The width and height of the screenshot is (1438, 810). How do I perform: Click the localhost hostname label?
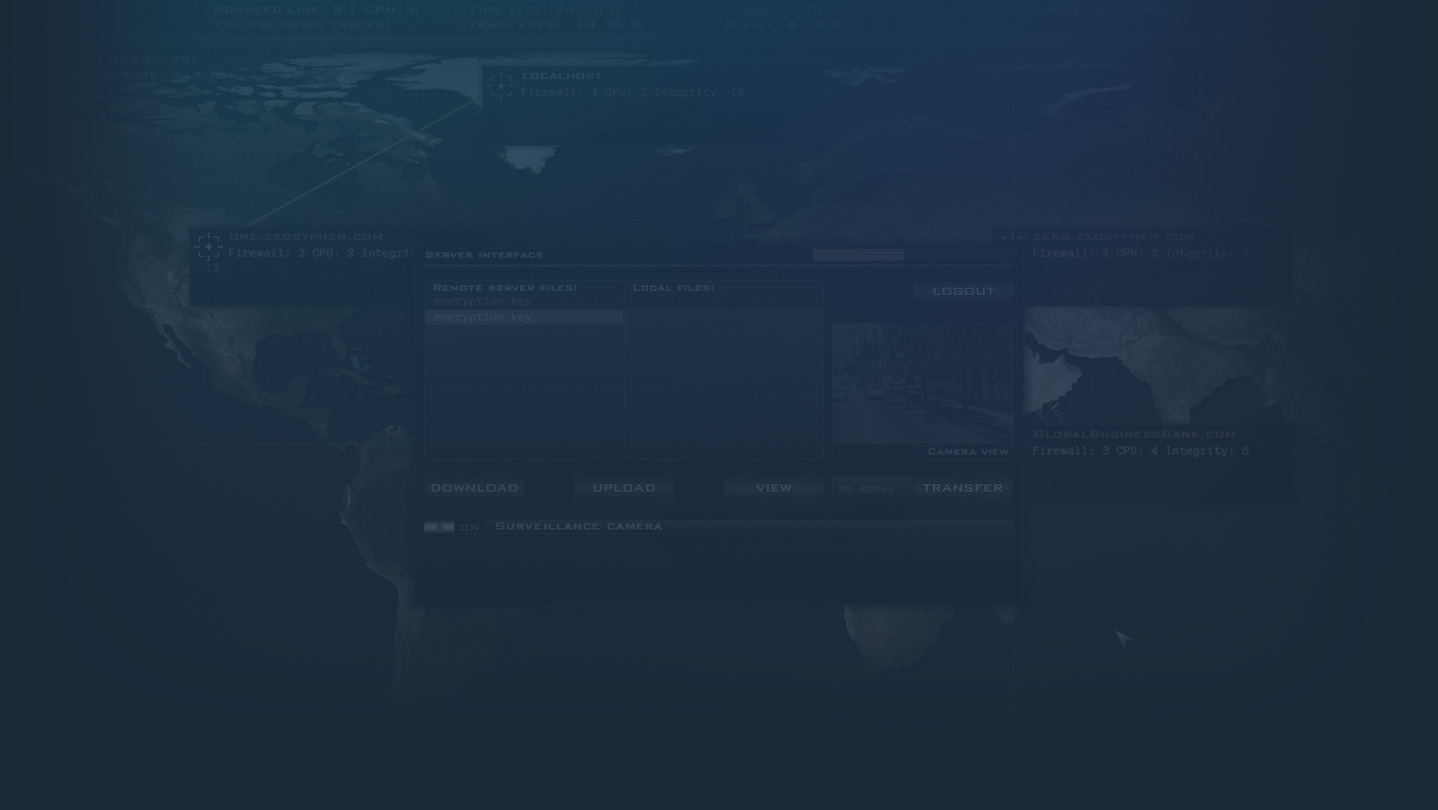[561, 76]
